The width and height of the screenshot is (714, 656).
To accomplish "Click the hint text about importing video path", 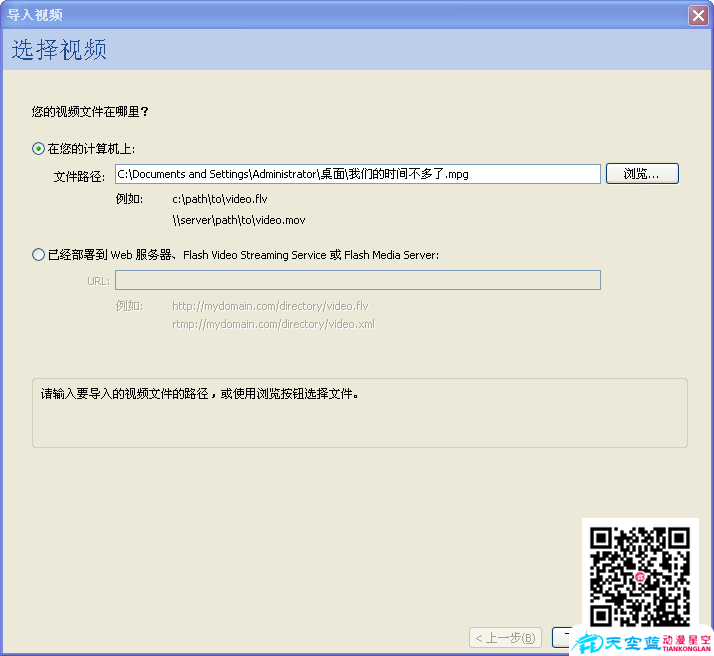I will pos(199,394).
